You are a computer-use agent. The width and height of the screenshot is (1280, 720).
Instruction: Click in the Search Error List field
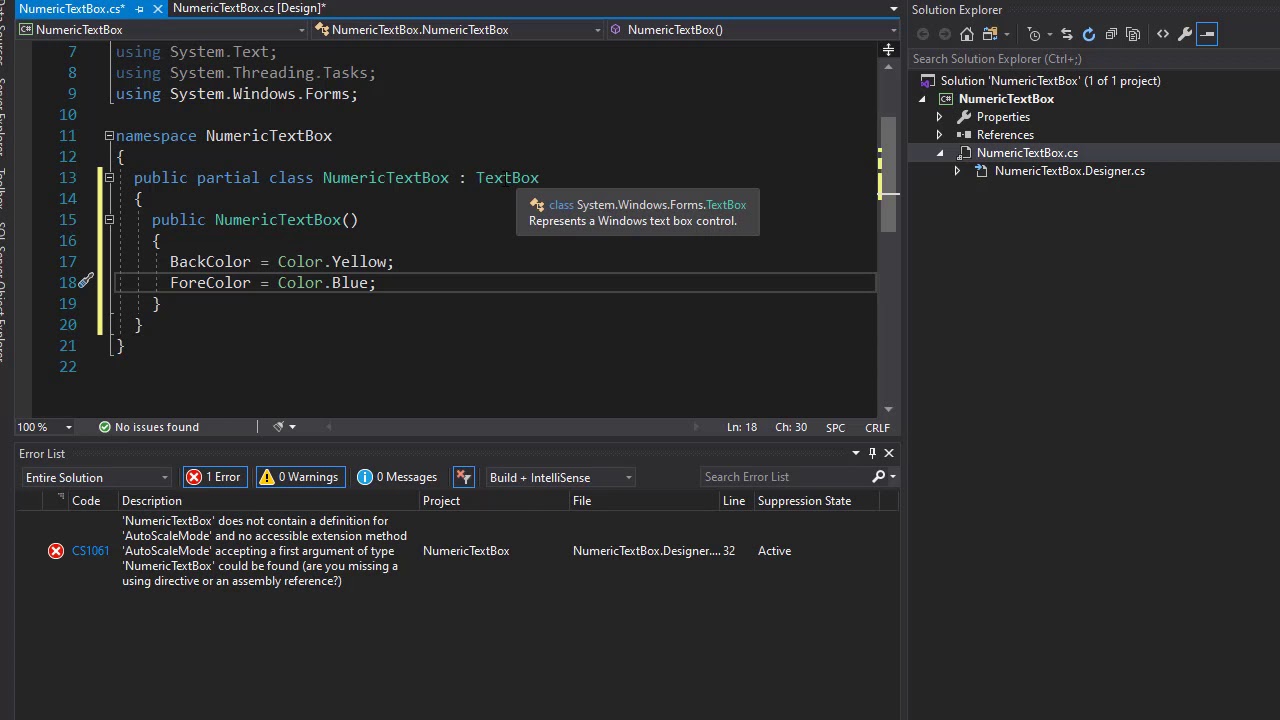785,477
